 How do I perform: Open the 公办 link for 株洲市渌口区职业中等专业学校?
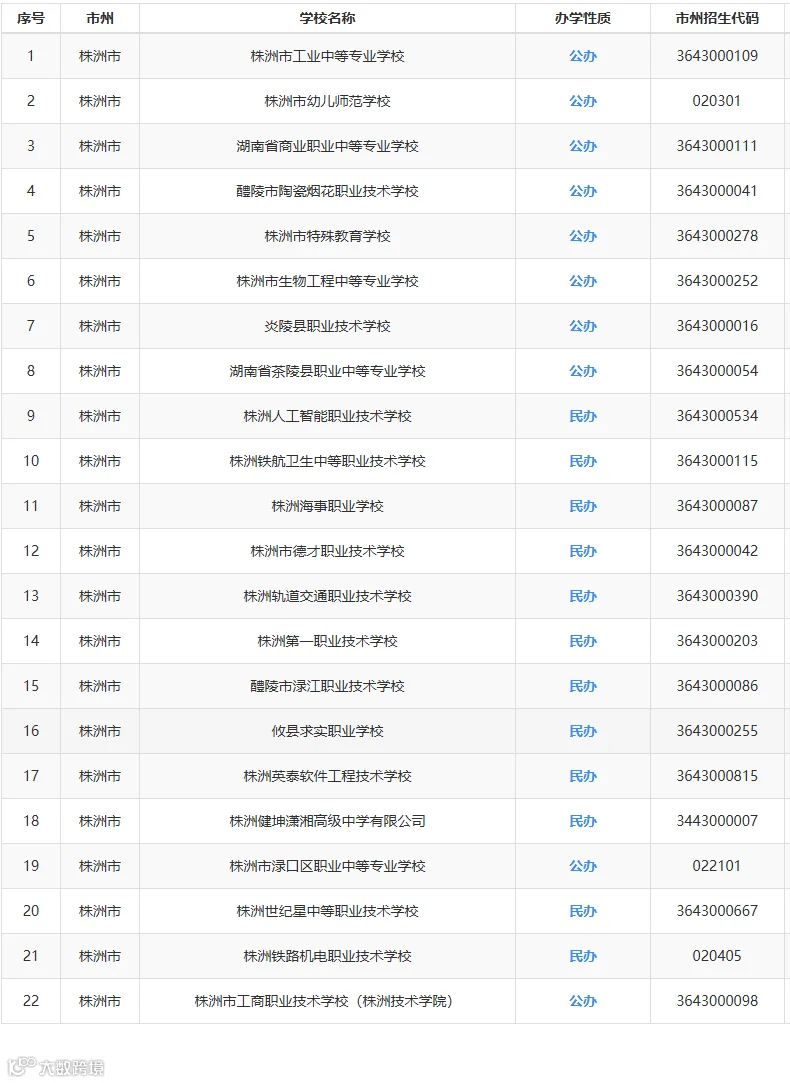coord(583,865)
